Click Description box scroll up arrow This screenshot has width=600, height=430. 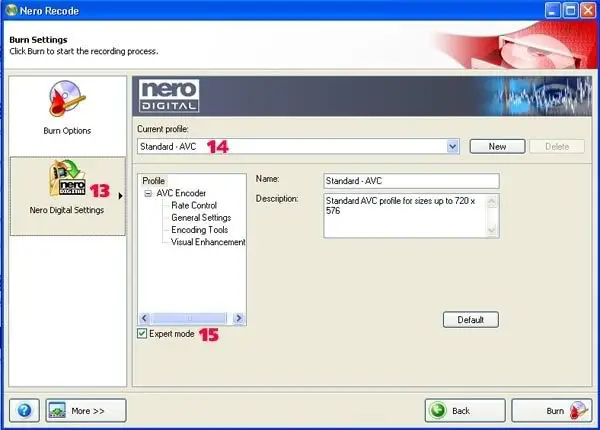[x=492, y=201]
